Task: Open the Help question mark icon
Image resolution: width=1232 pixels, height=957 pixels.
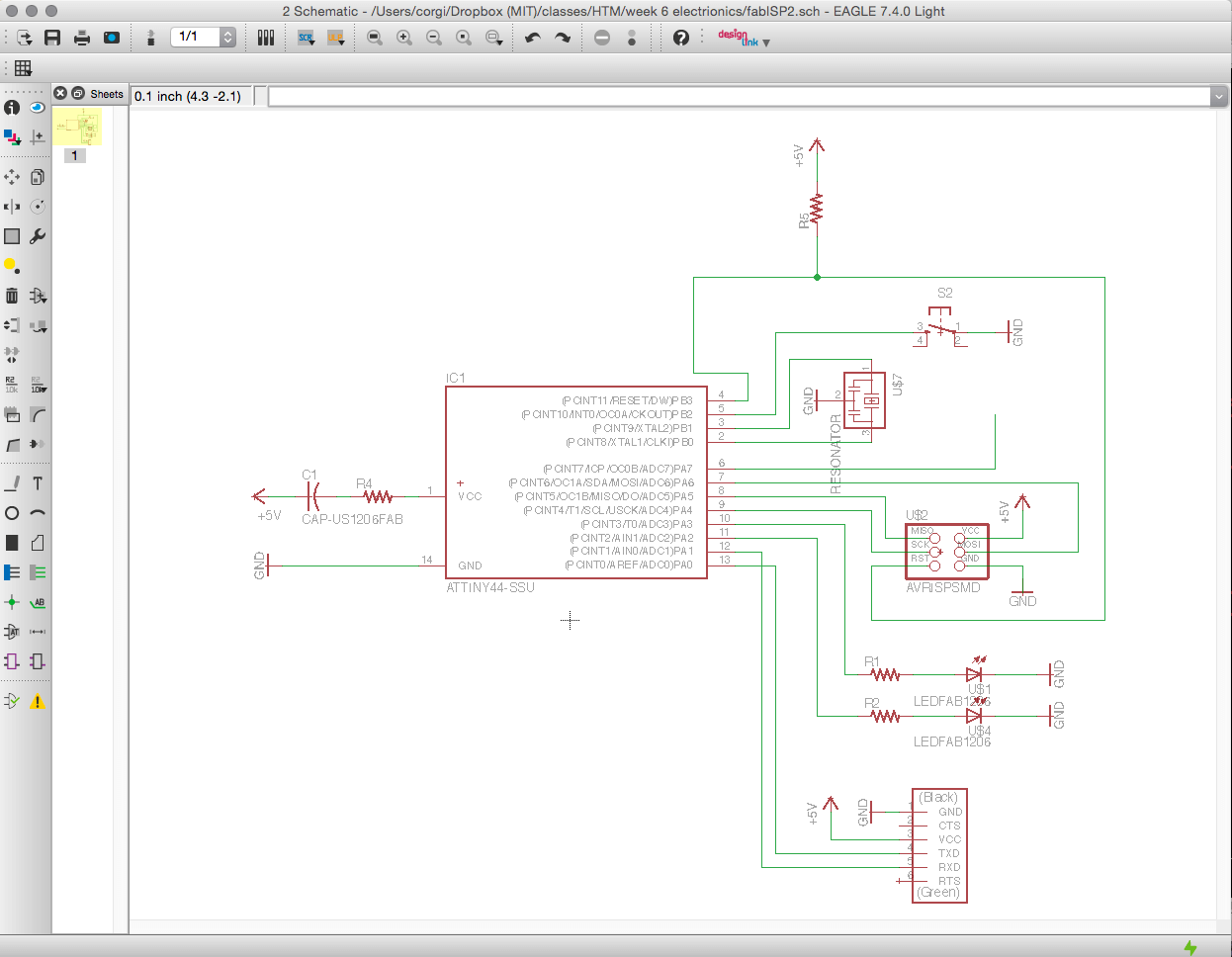Action: [681, 38]
